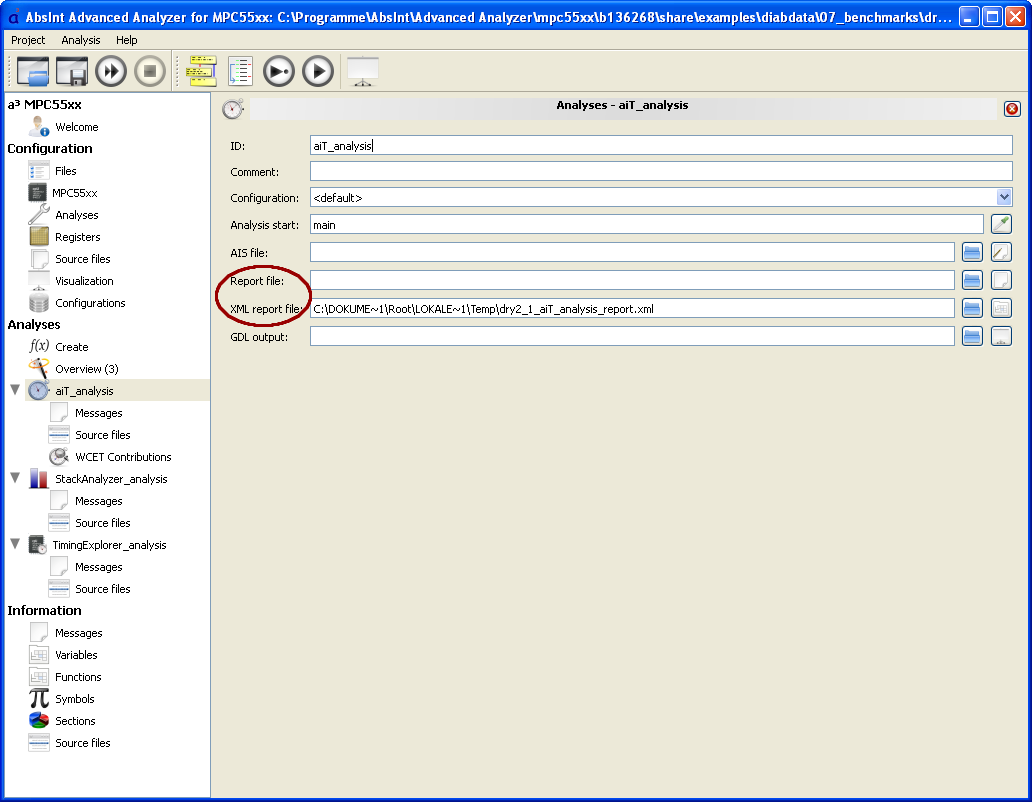Open the Configurations item
Image resolution: width=1032 pixels, height=802 pixels.
click(77, 303)
